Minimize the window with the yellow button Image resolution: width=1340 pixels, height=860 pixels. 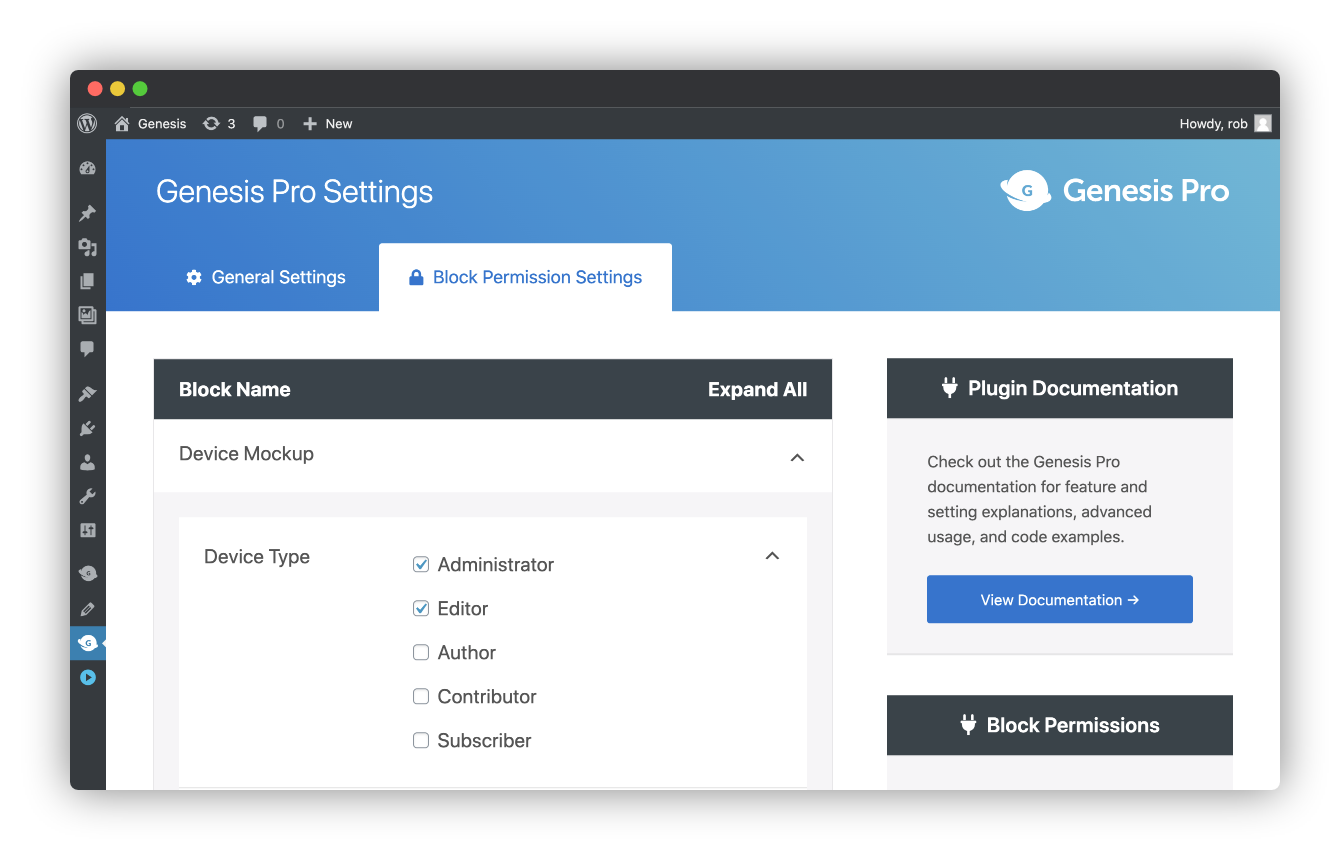[117, 89]
